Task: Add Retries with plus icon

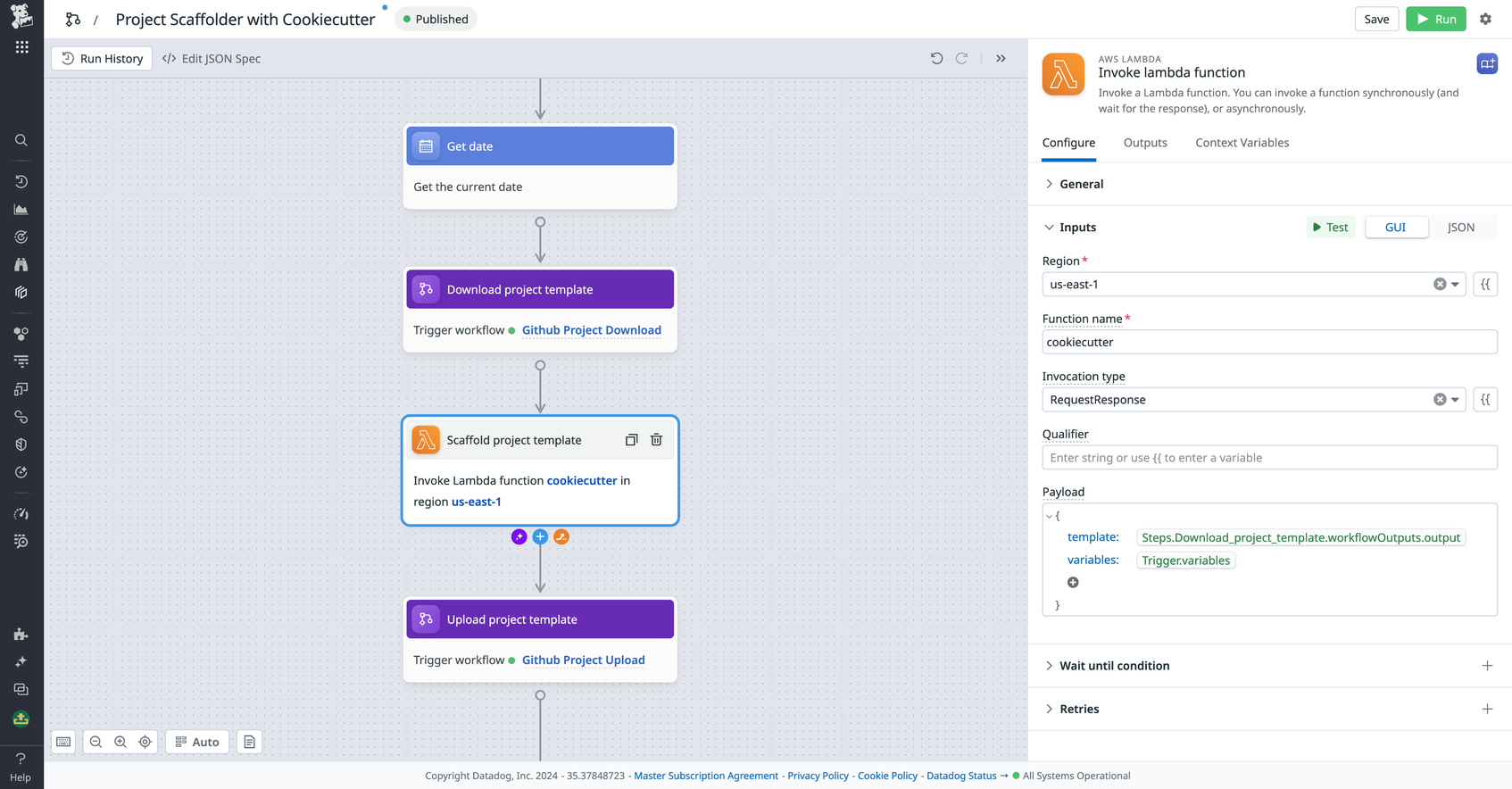Action: pyautogui.click(x=1487, y=710)
